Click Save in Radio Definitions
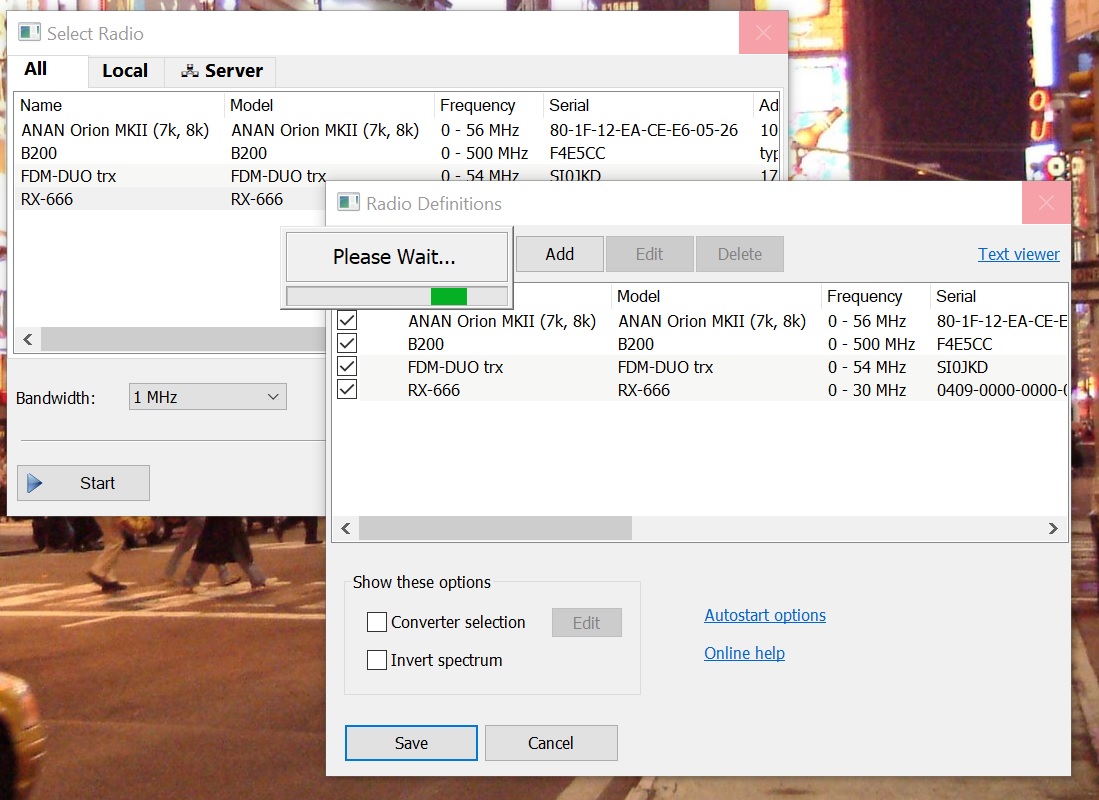The image size is (1099, 800). (x=411, y=743)
